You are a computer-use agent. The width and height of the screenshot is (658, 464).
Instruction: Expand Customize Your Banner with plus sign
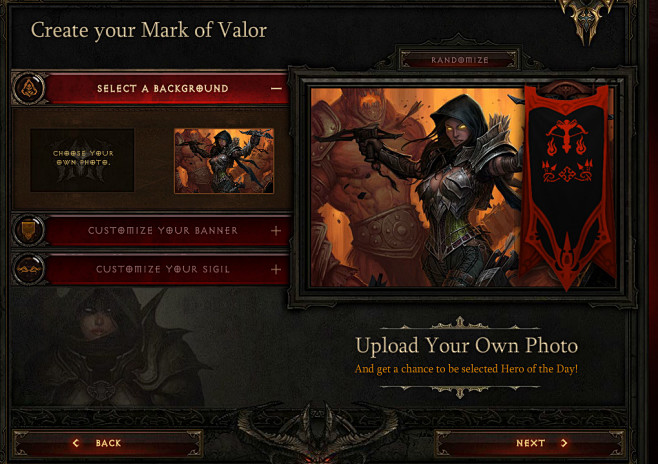coord(276,230)
